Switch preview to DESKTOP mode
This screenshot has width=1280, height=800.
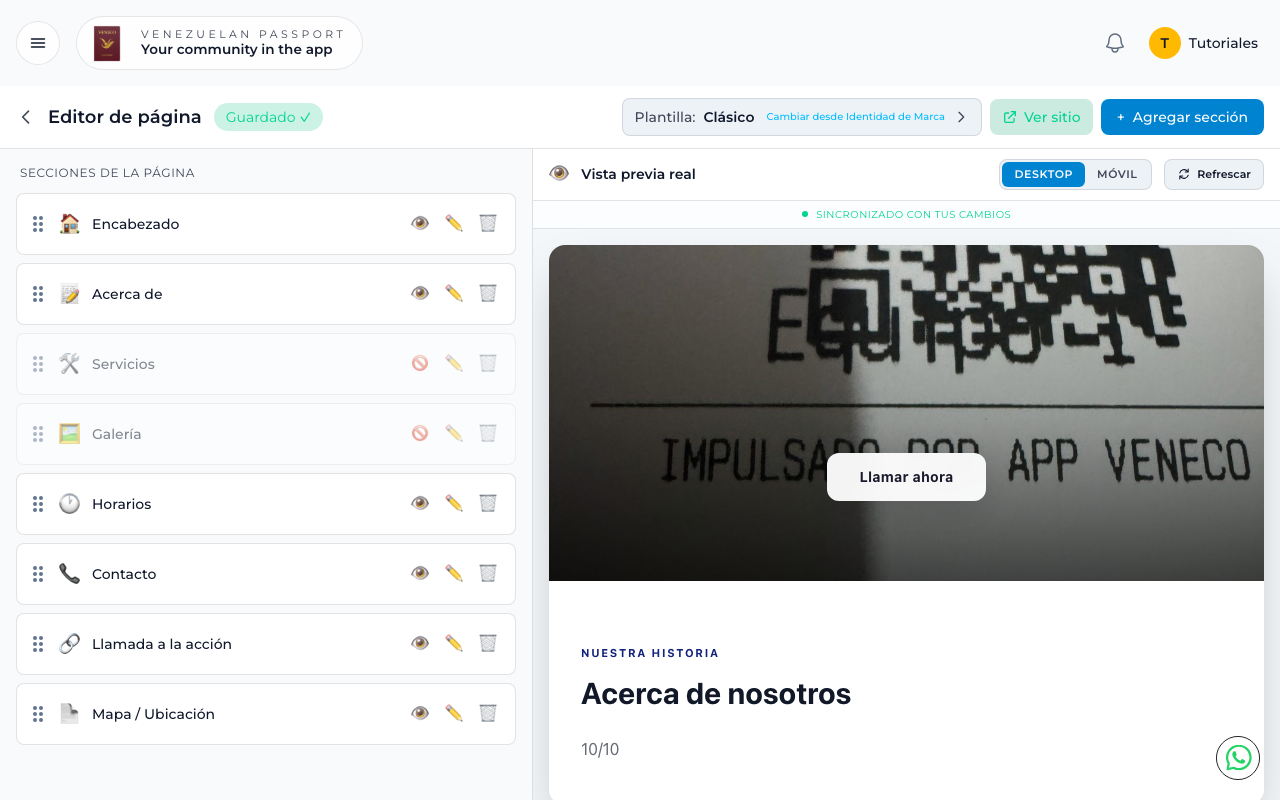1043,174
